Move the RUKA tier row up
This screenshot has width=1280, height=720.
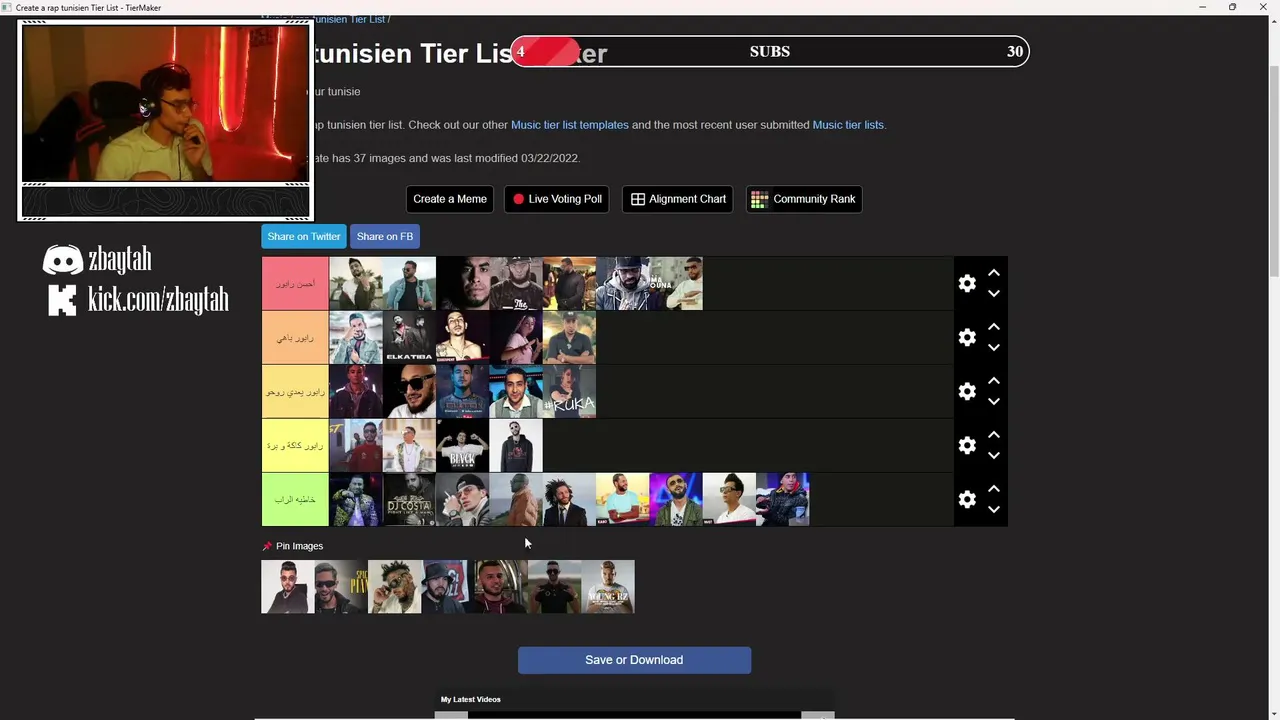click(994, 381)
